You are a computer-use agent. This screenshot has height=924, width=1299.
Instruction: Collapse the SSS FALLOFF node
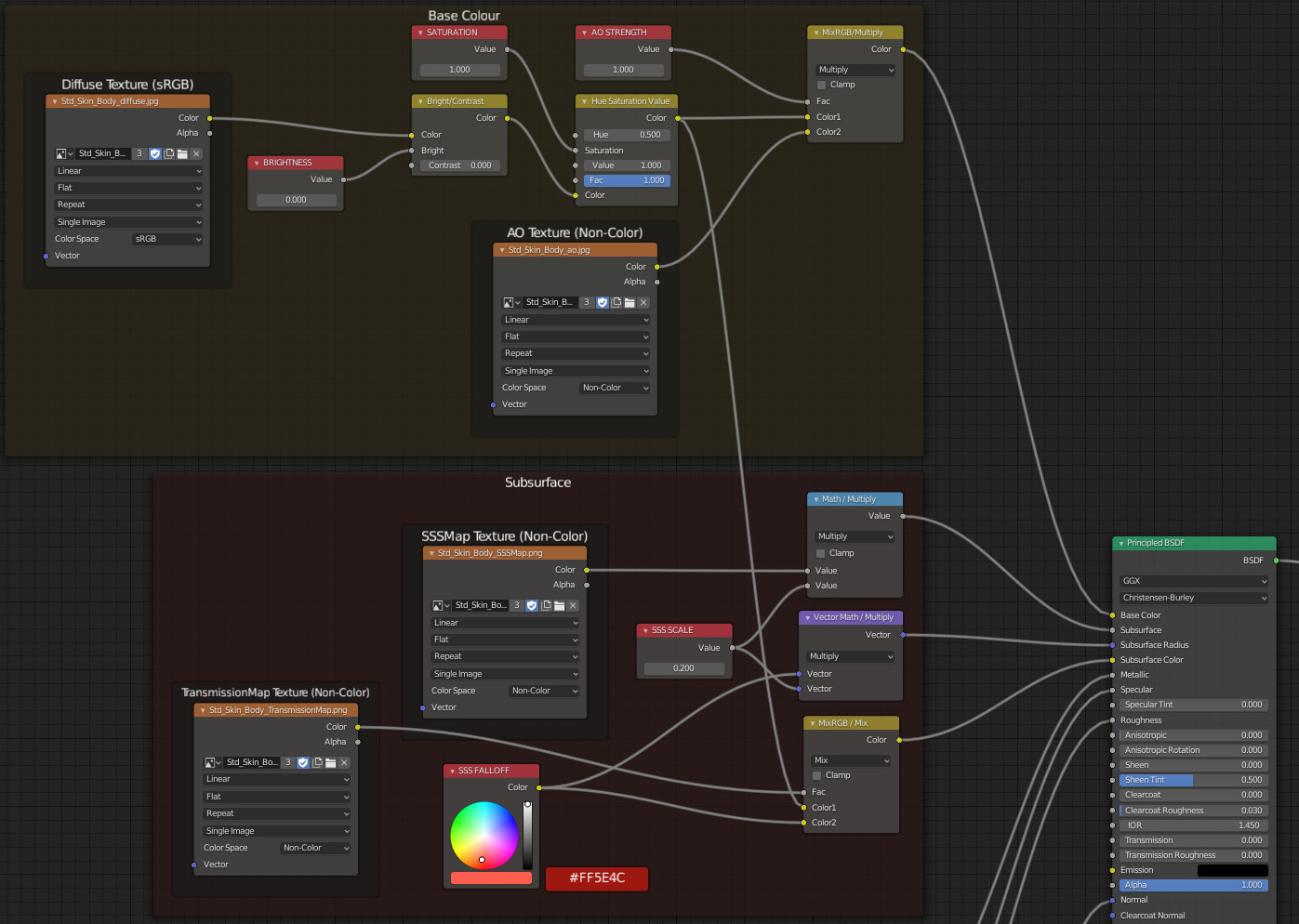tap(452, 771)
